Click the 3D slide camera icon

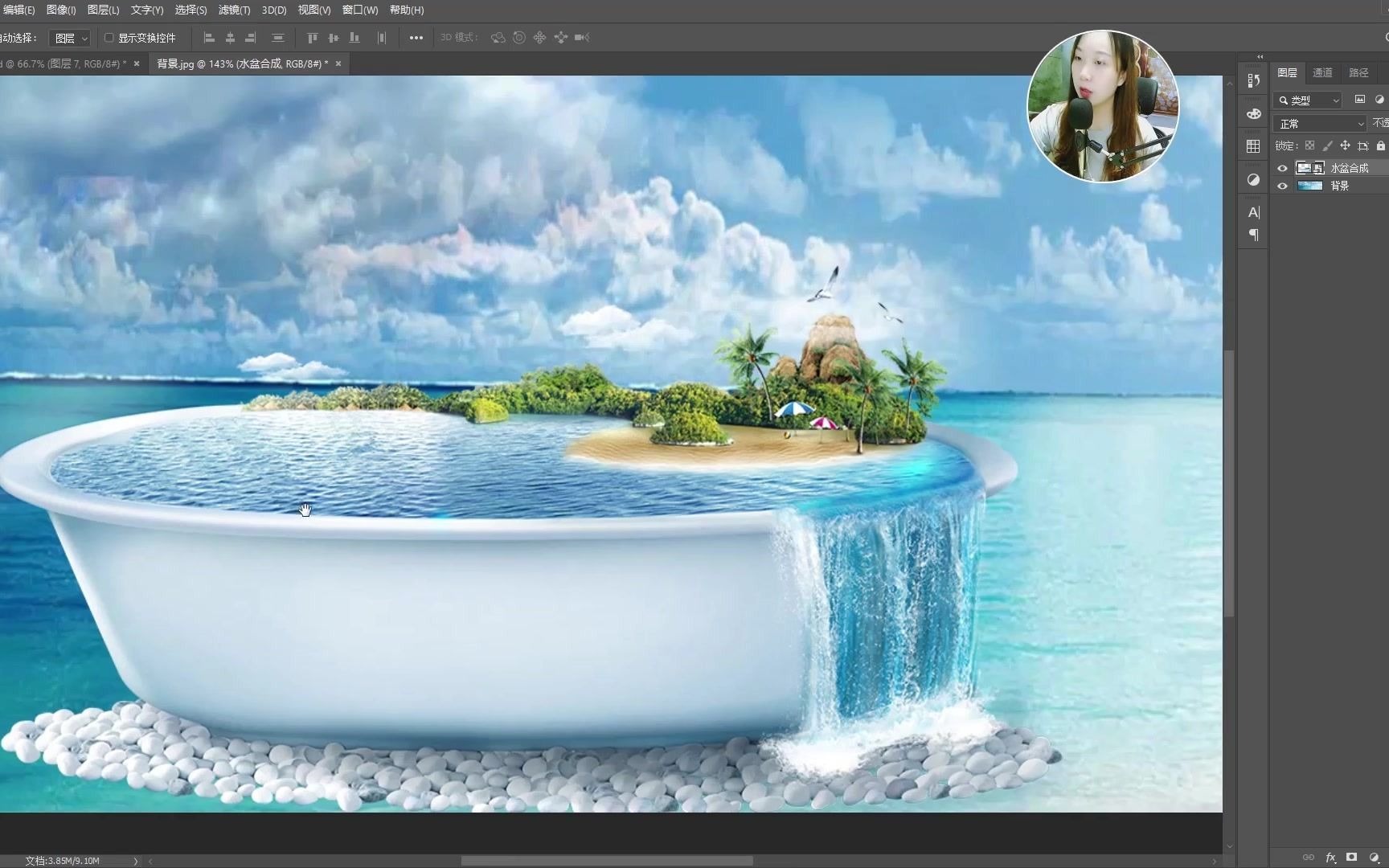pos(561,38)
